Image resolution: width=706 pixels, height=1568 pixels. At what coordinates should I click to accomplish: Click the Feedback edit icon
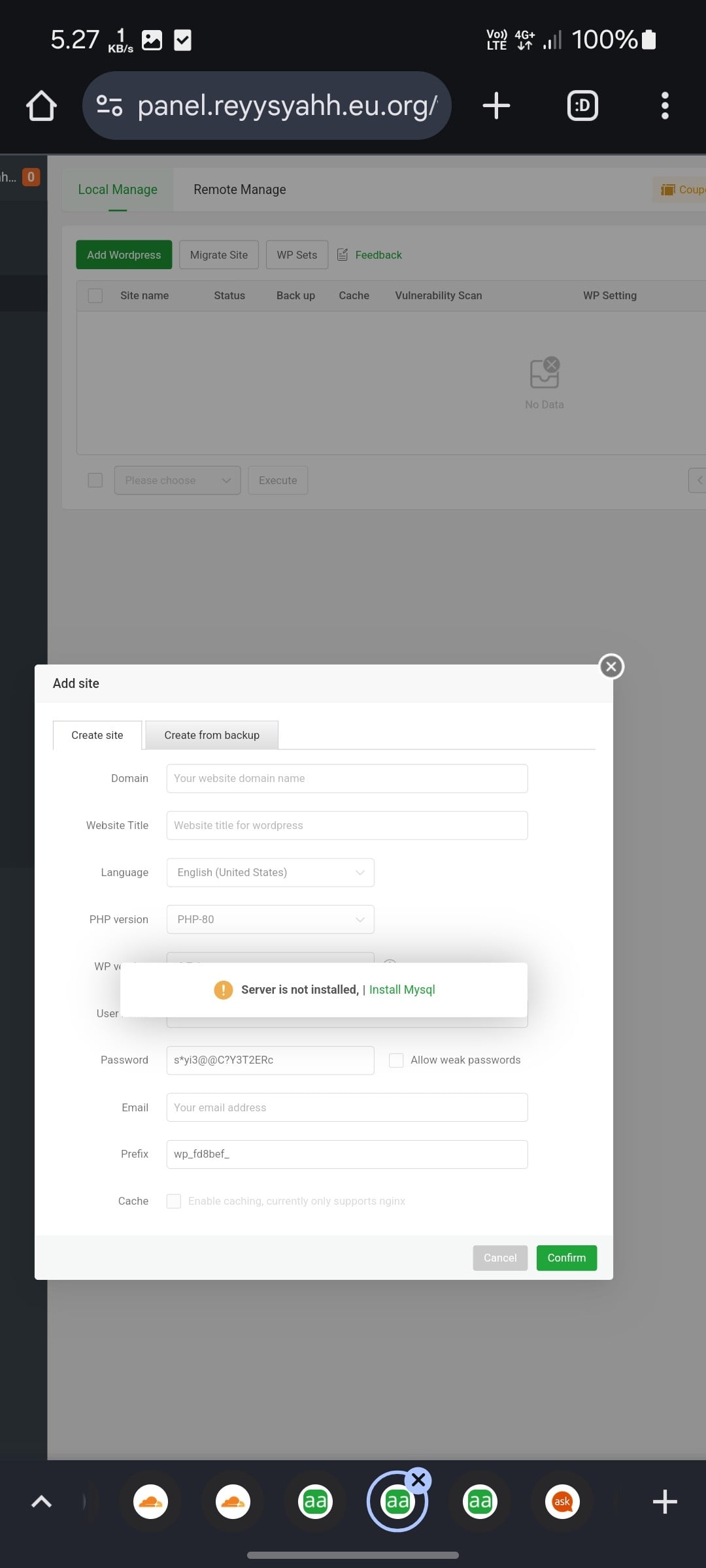[343, 255]
